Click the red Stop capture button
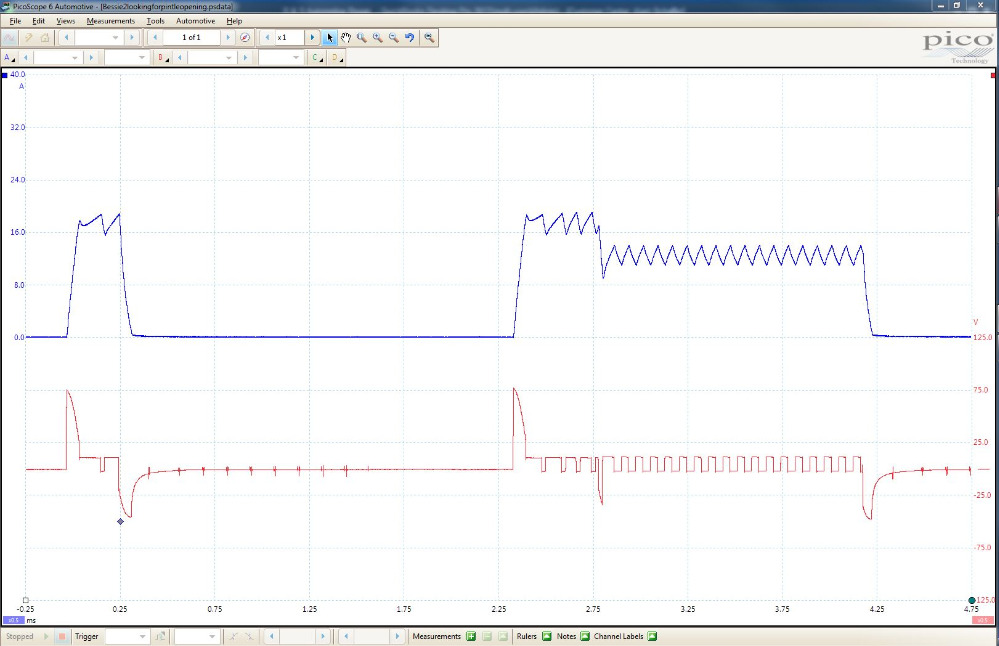The image size is (999, 646). 62,636
